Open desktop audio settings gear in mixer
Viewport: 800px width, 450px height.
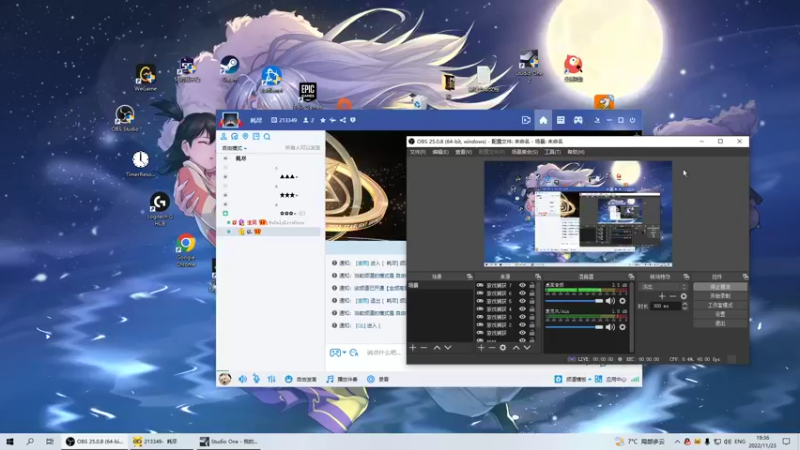point(622,301)
